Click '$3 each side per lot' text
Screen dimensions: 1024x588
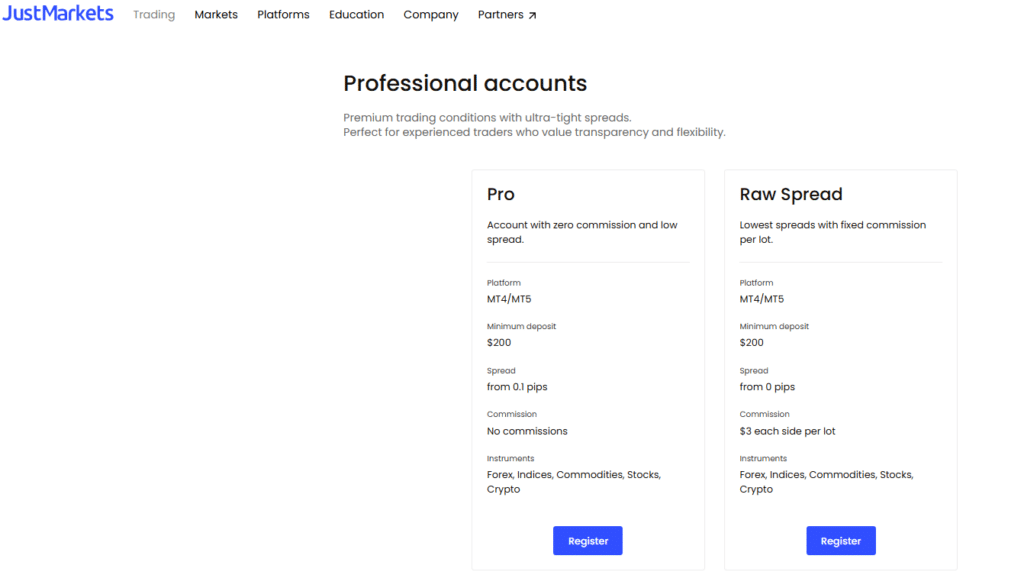click(788, 431)
